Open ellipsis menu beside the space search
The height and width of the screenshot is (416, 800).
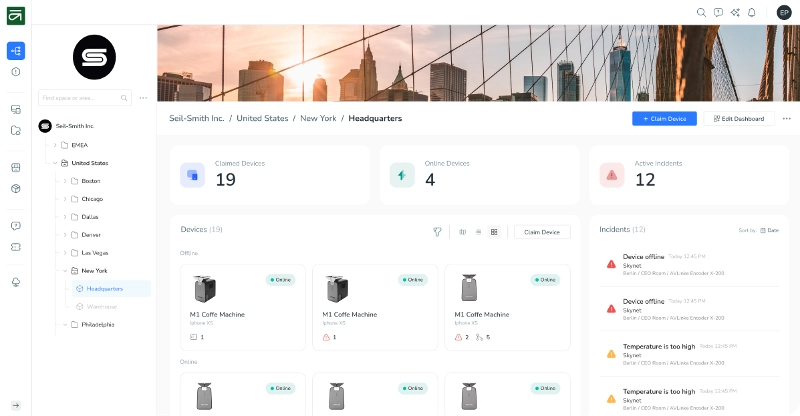pyautogui.click(x=143, y=97)
